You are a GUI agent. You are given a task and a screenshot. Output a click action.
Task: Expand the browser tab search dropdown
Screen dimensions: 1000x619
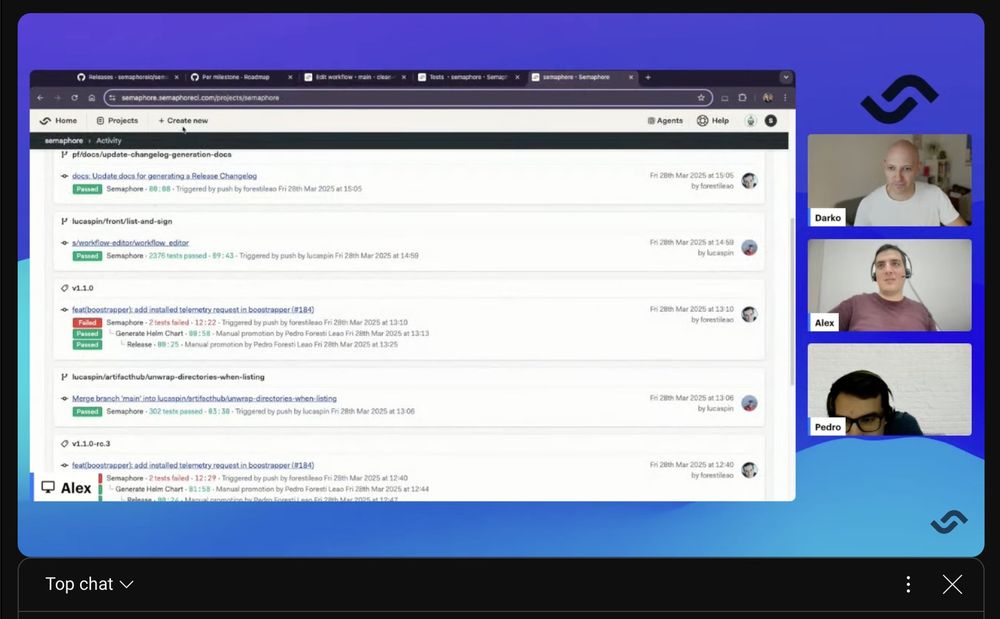(x=786, y=77)
